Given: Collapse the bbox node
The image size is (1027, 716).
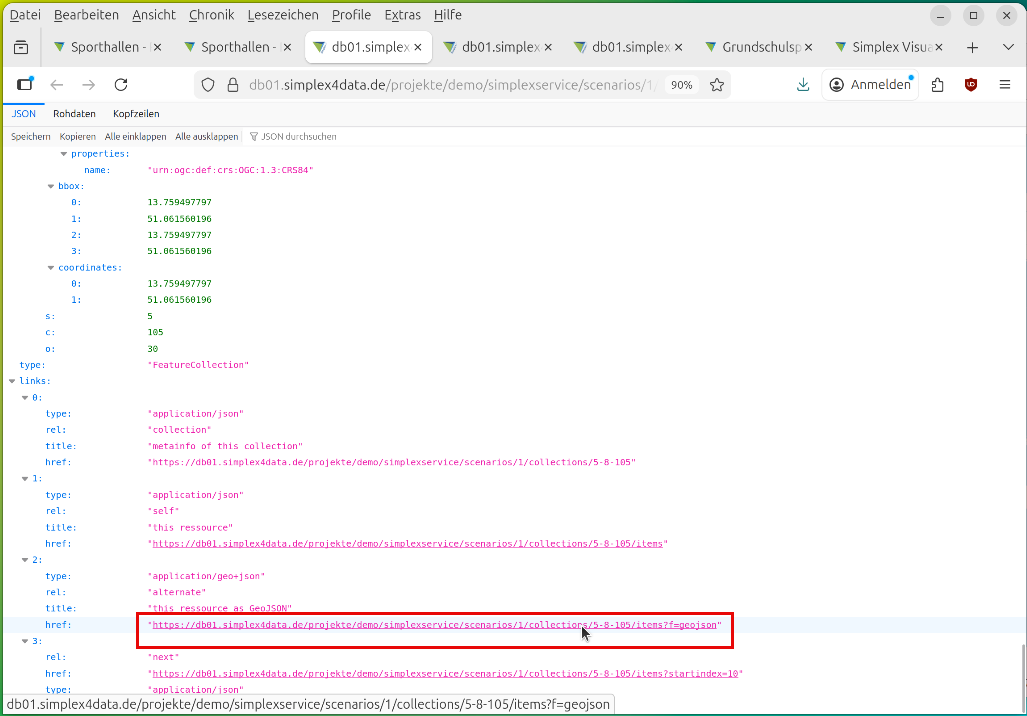Looking at the screenshot, I should point(51,186).
